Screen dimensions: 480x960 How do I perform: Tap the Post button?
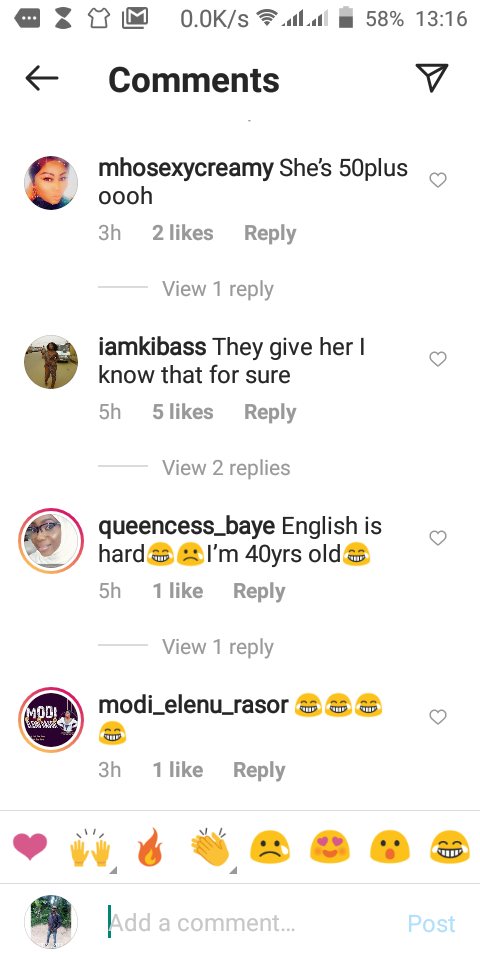point(432,923)
